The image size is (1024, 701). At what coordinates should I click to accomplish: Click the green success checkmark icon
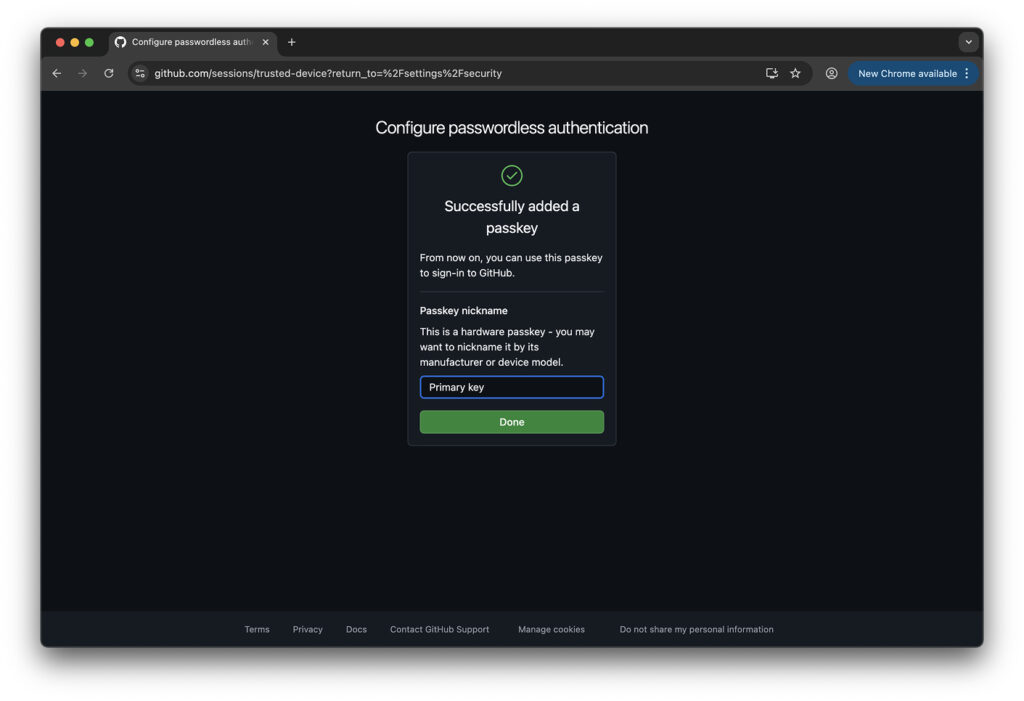pyautogui.click(x=511, y=175)
